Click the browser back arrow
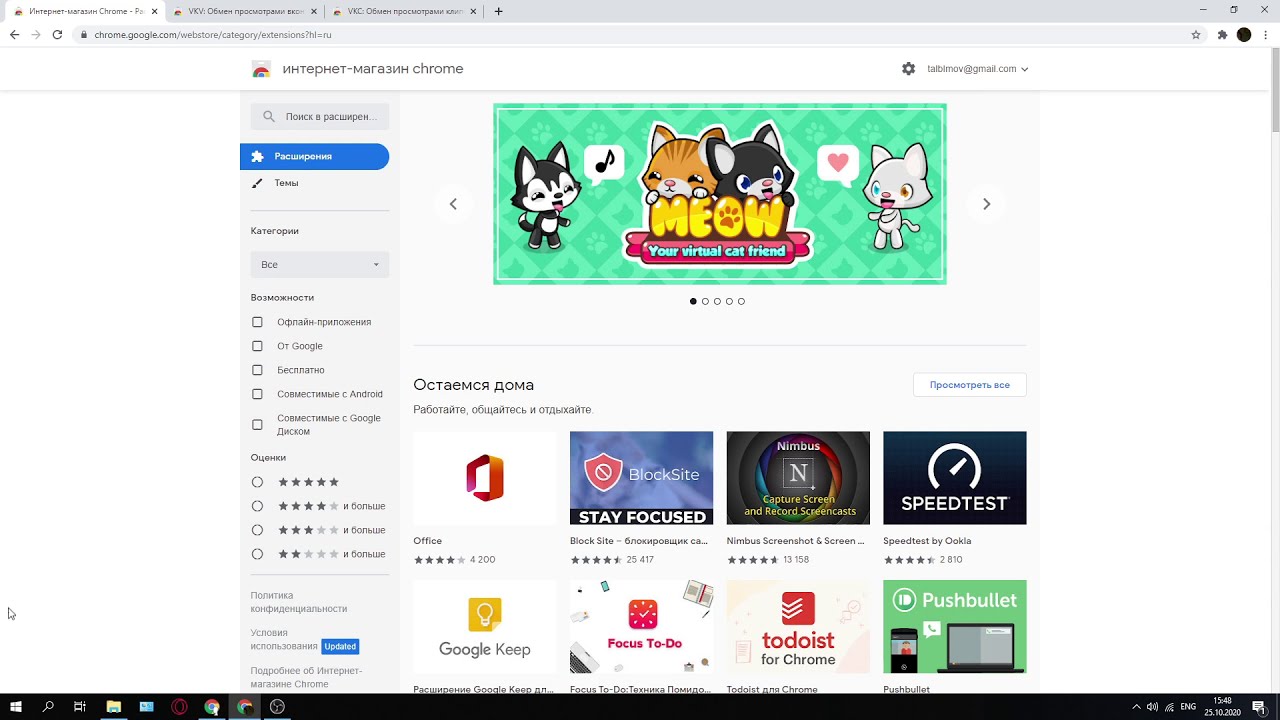 [x=14, y=34]
